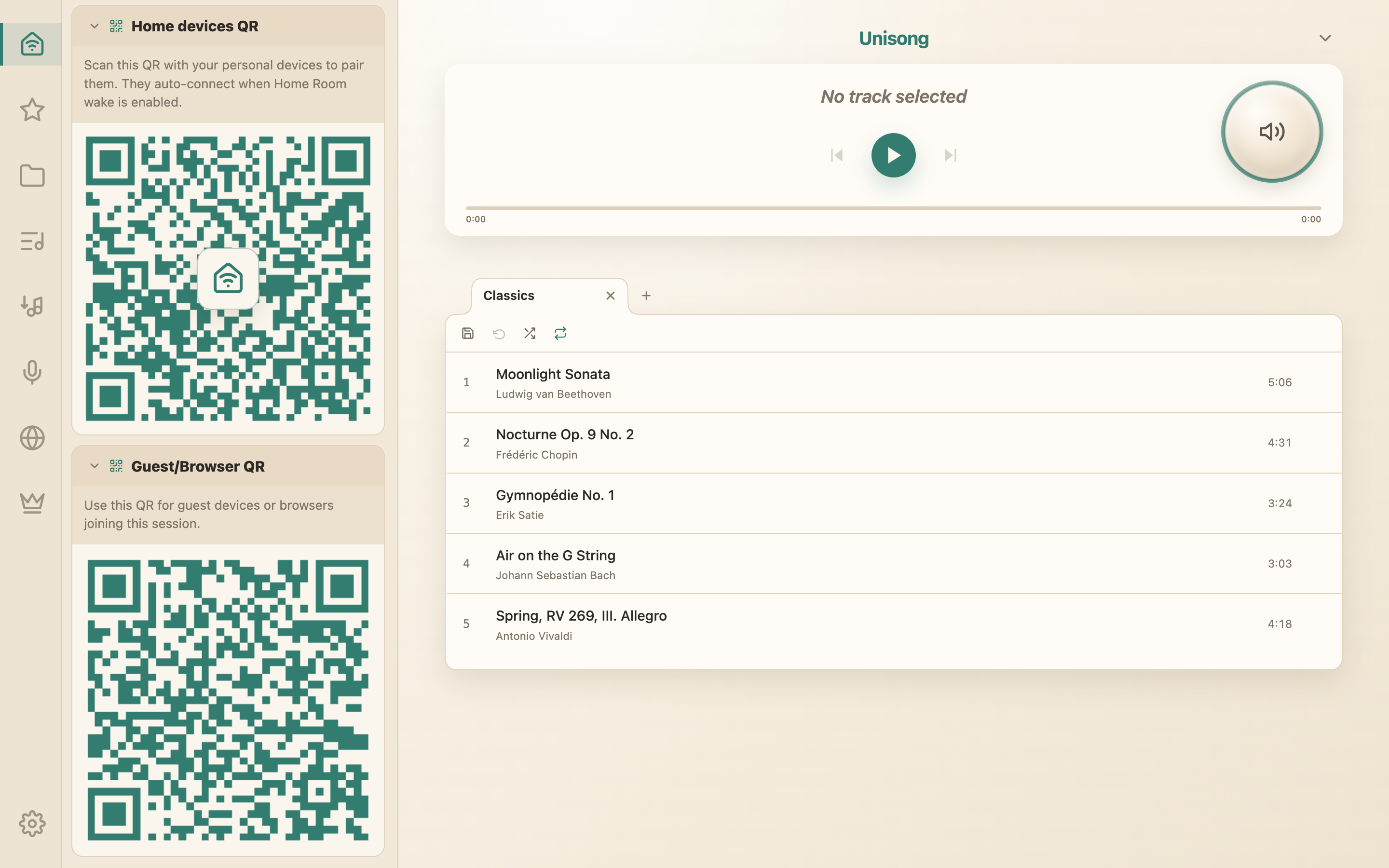Click the round volume speaker button
The width and height of the screenshot is (1389, 868).
coord(1272,132)
